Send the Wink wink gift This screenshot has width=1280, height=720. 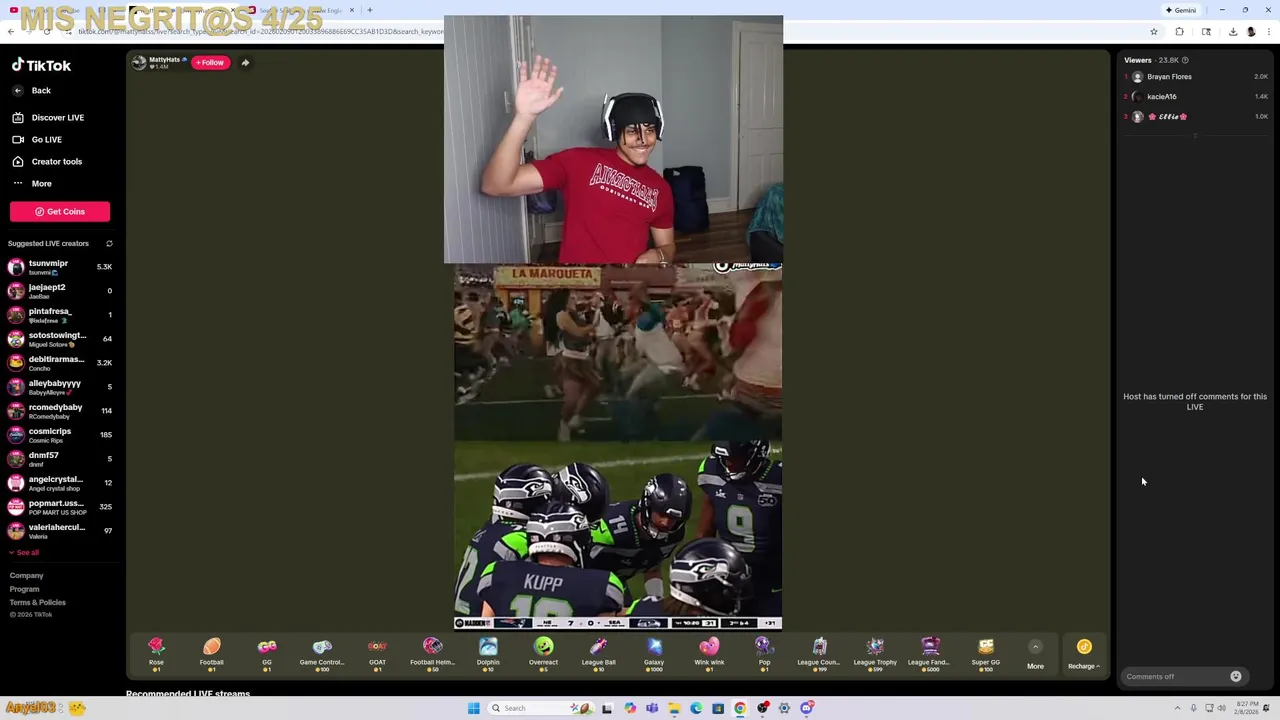[x=709, y=654]
